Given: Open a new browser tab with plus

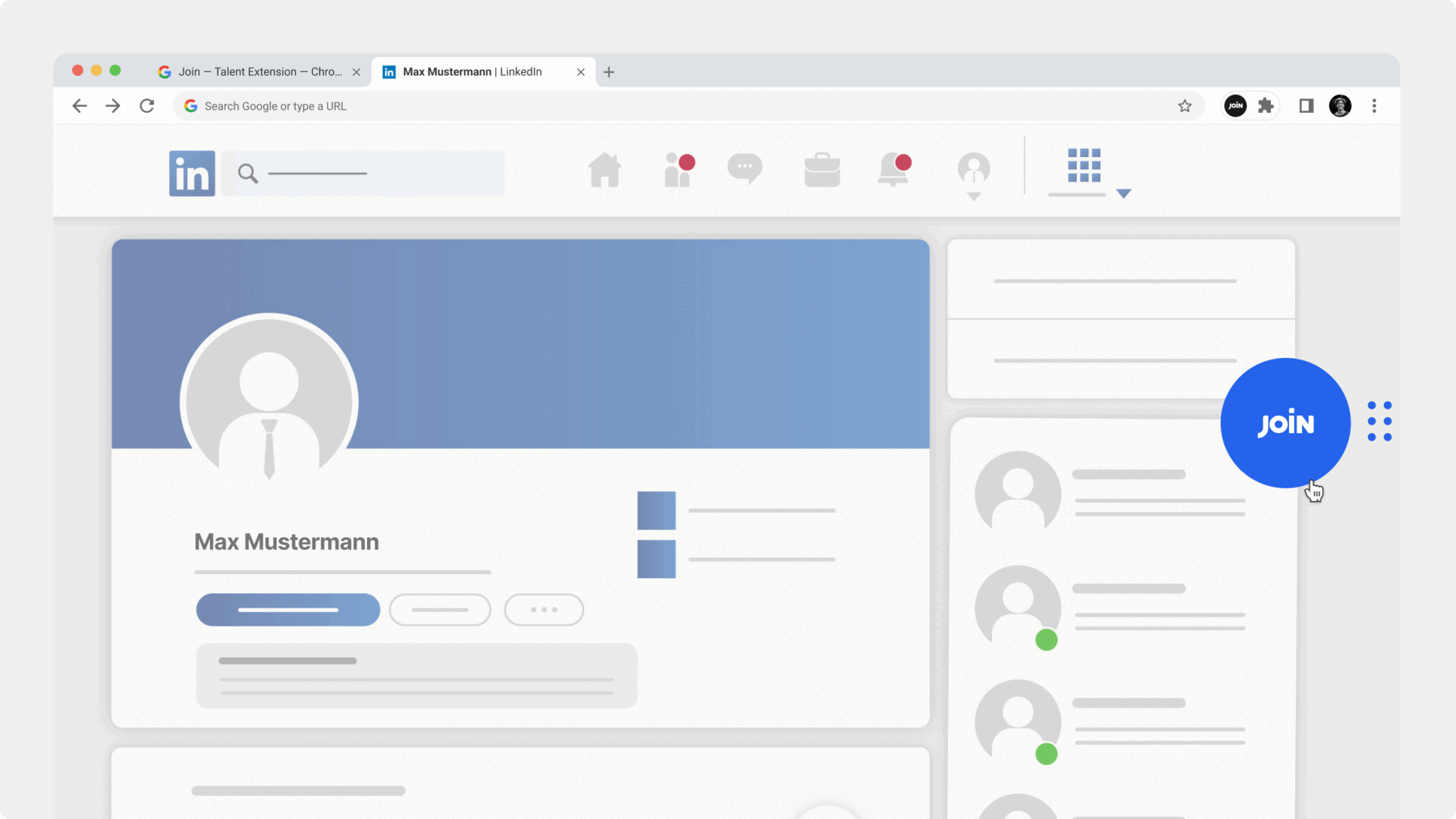Looking at the screenshot, I should (x=609, y=72).
